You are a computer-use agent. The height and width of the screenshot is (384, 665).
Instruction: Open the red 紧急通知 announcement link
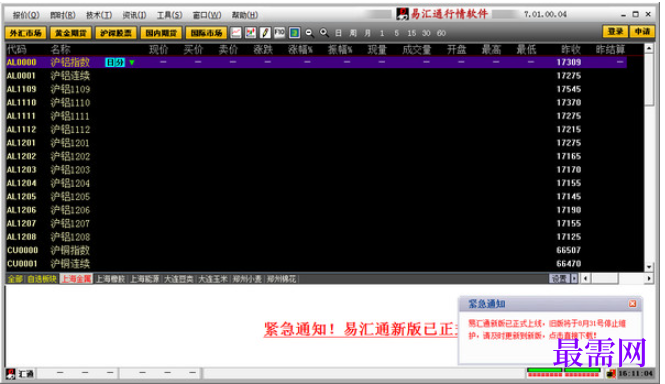(x=361, y=329)
